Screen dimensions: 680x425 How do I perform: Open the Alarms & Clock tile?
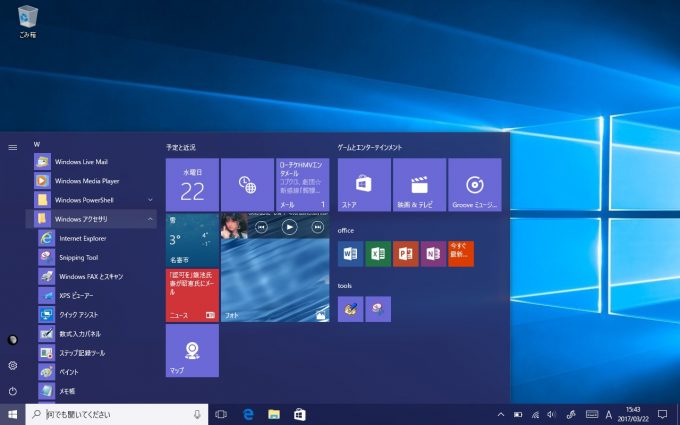click(247, 185)
